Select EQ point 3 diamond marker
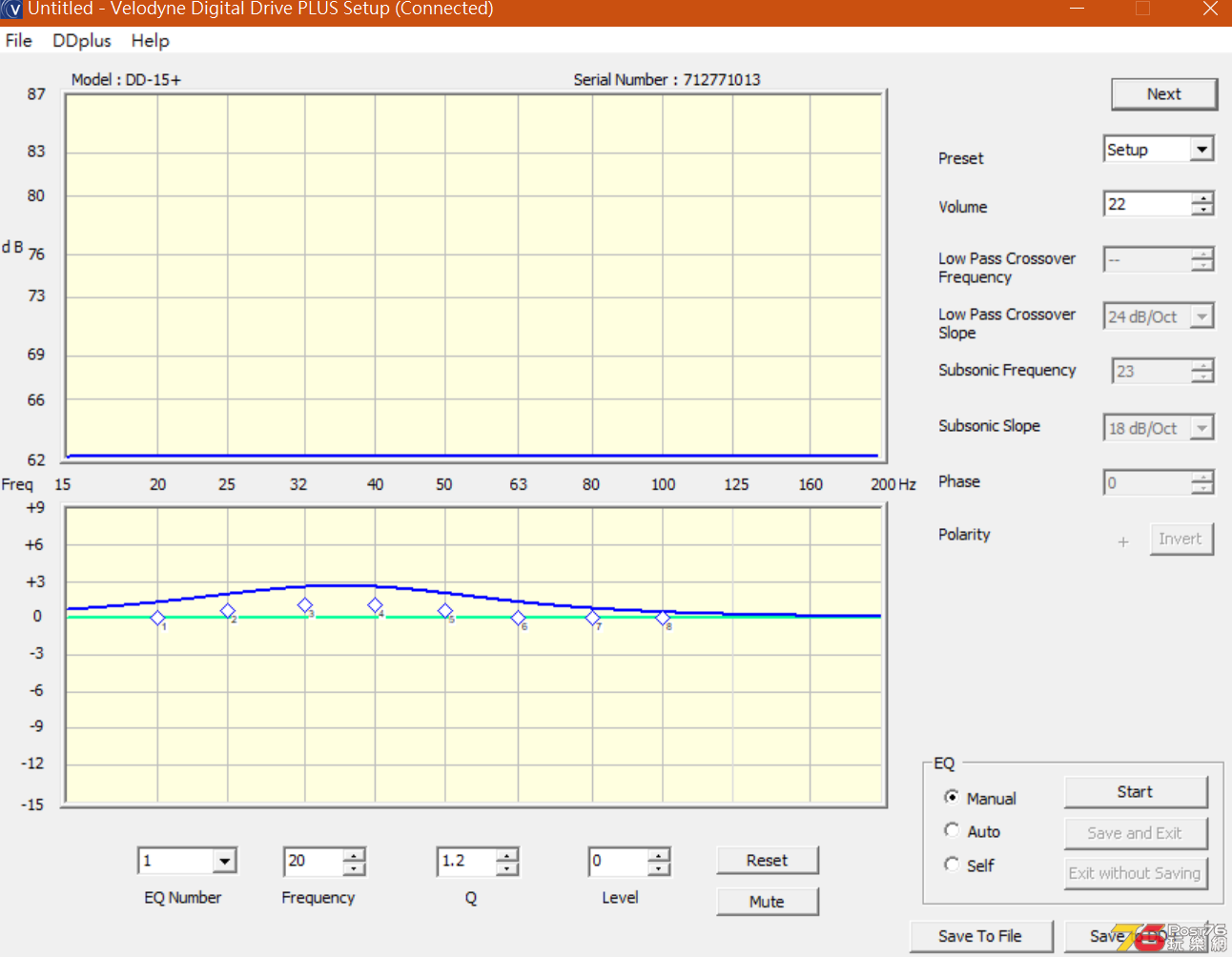This screenshot has width=1232, height=957. click(x=305, y=605)
